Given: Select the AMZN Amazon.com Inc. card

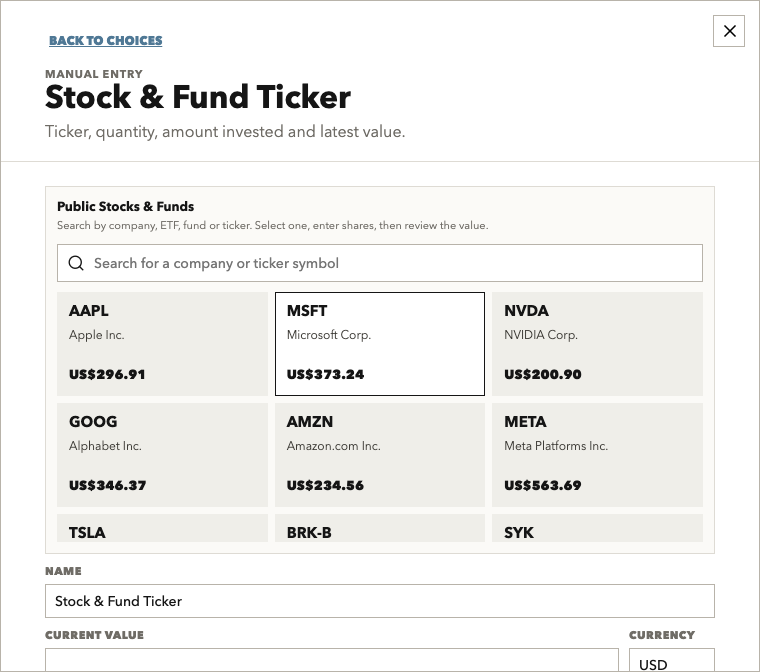Looking at the screenshot, I should (x=380, y=455).
